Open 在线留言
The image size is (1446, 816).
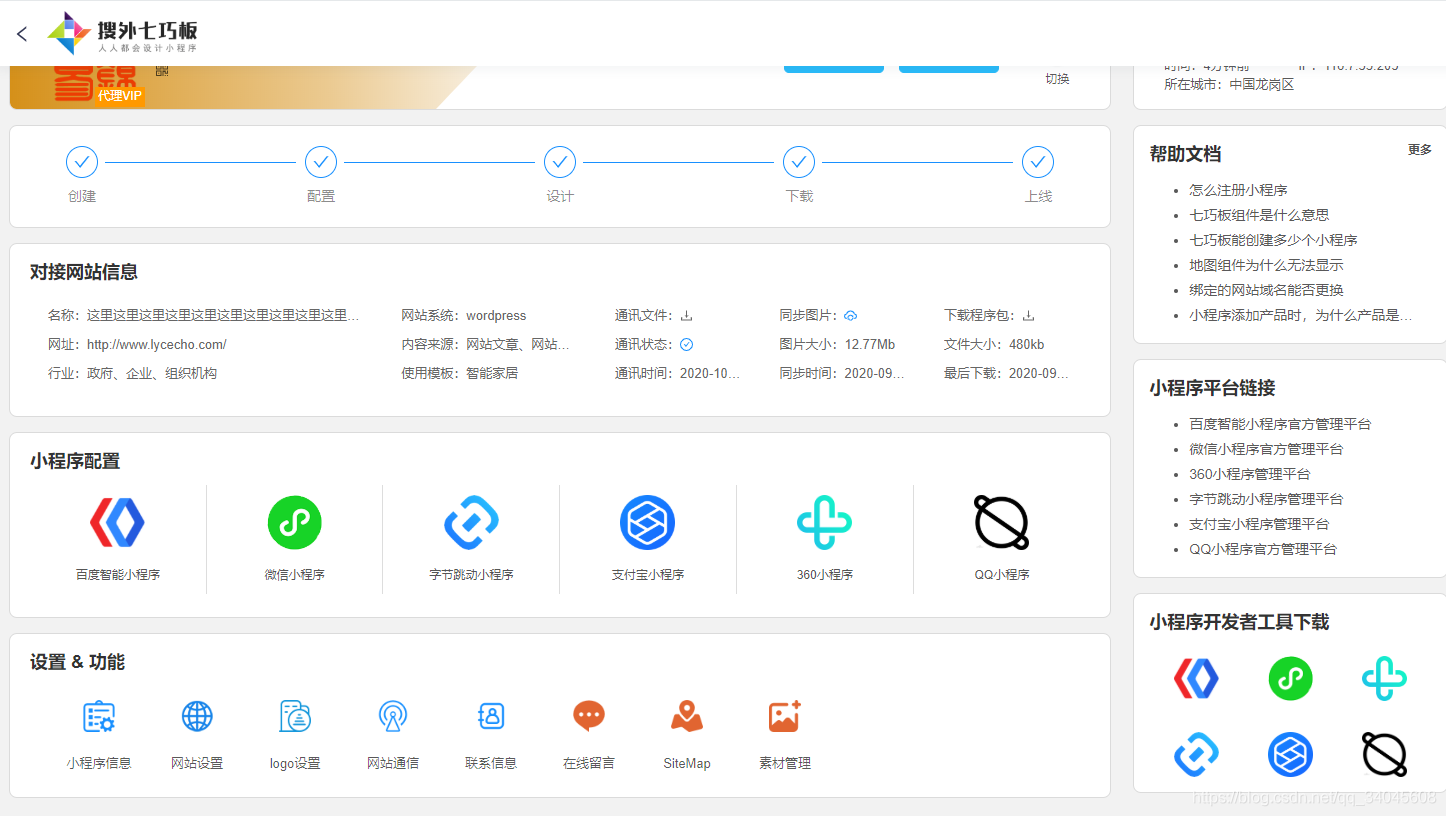point(589,735)
